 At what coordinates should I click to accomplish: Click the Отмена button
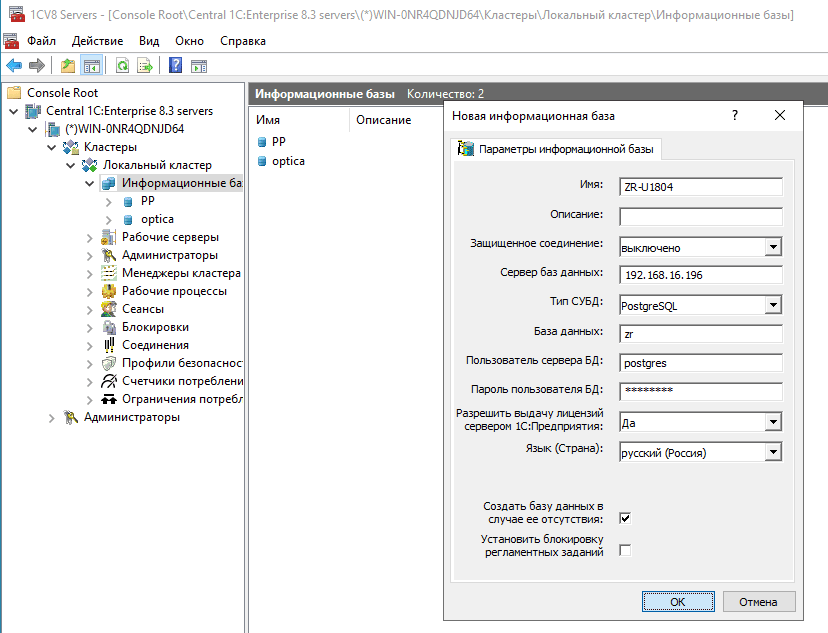(x=757, y=601)
